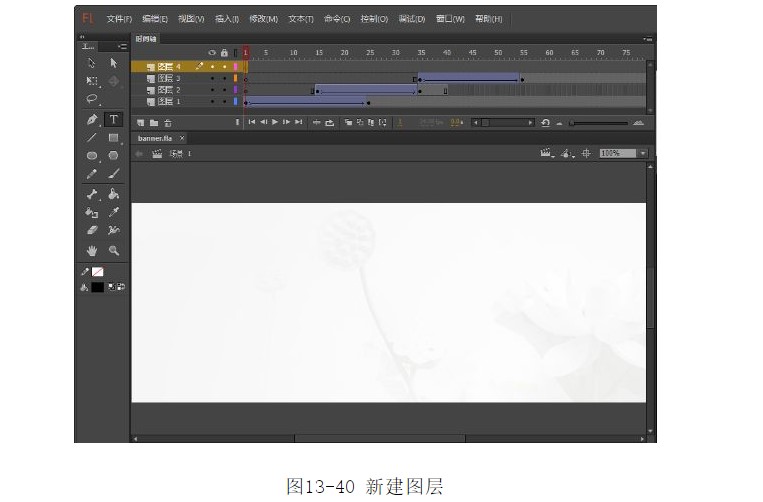
Task: Click the new layer icon below layers
Action: [x=141, y=122]
